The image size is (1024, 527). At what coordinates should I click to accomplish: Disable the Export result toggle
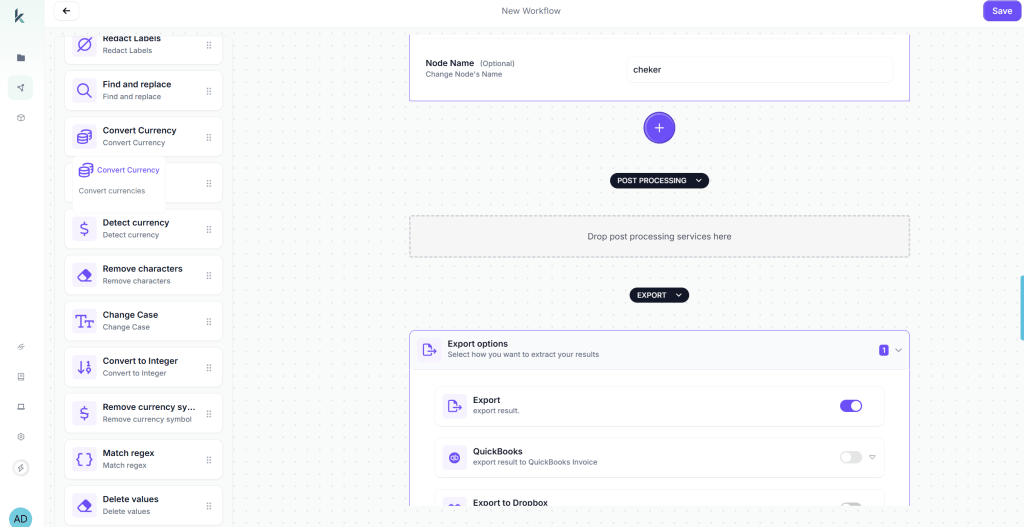pos(850,406)
